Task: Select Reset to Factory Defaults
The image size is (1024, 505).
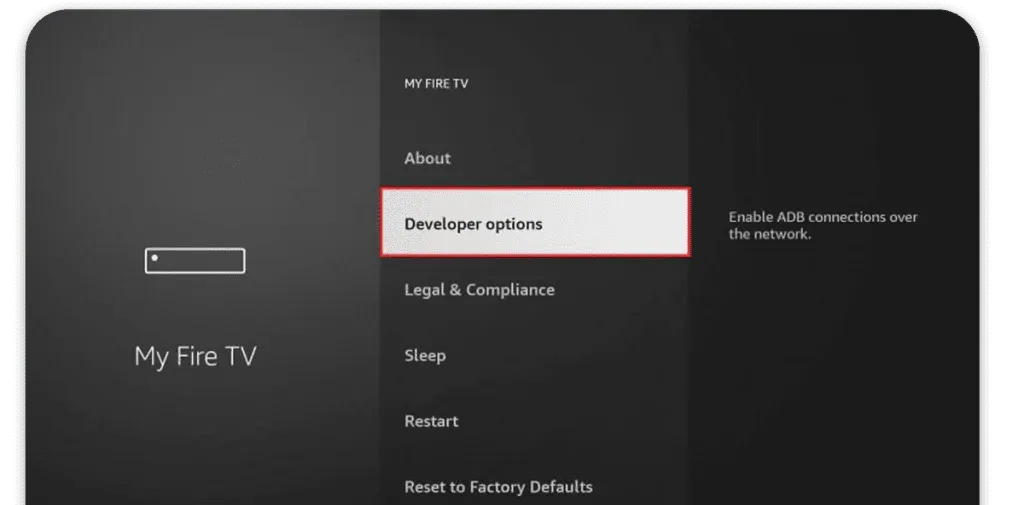Action: pyautogui.click(x=498, y=487)
